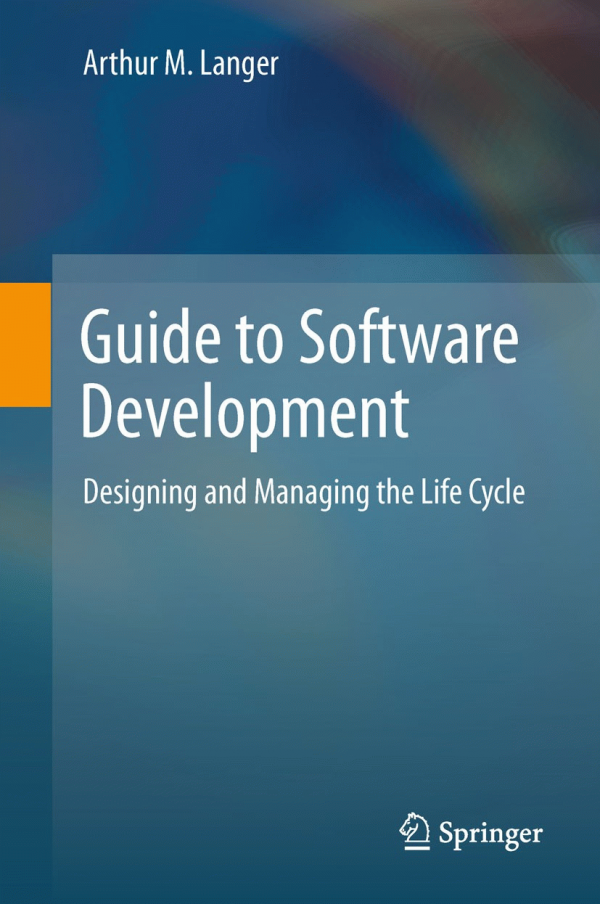
Task: Click the book cover thumbnail's empty lower panel
Action: tap(300, 680)
